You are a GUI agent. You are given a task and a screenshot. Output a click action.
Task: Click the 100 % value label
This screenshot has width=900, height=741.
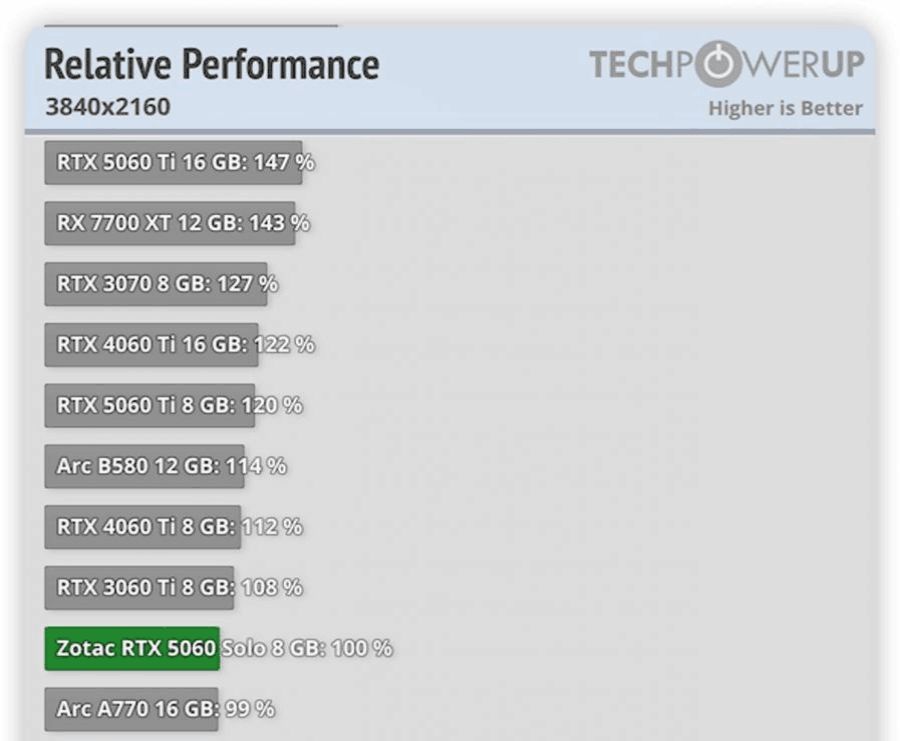pos(362,648)
